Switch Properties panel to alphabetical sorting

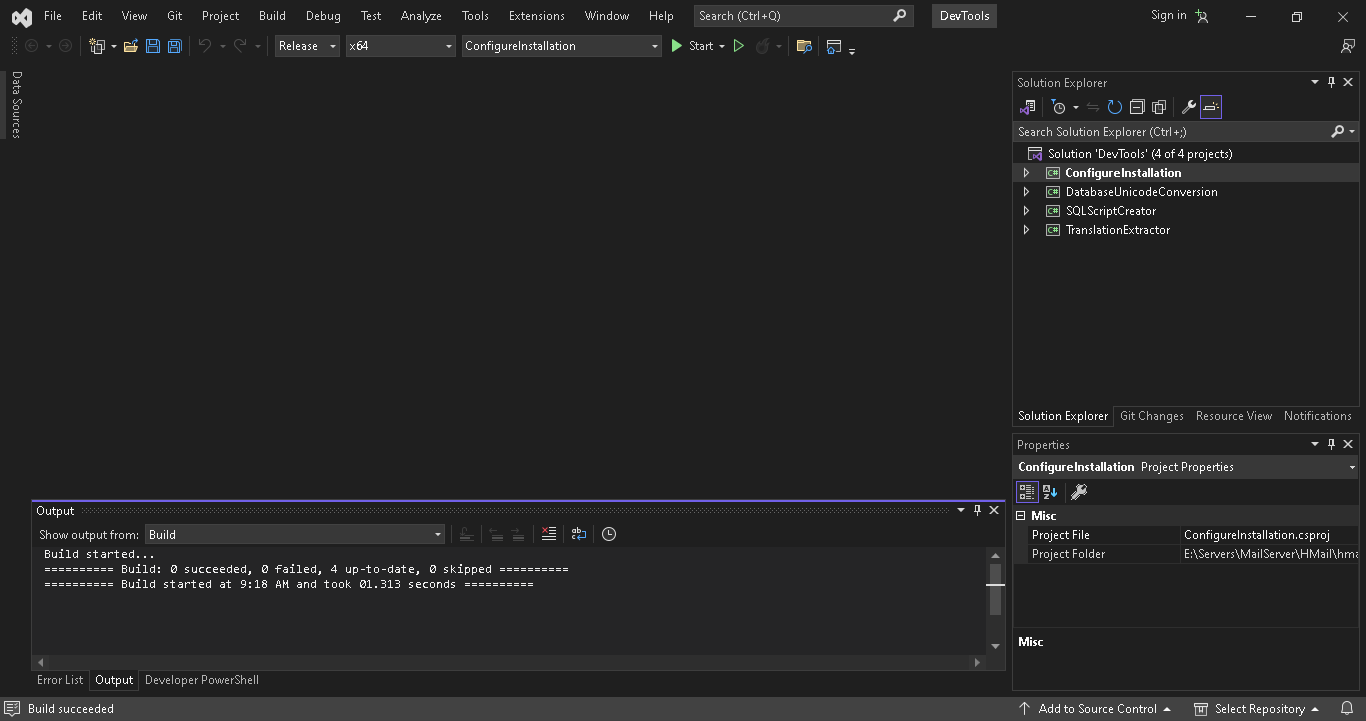(x=1048, y=491)
